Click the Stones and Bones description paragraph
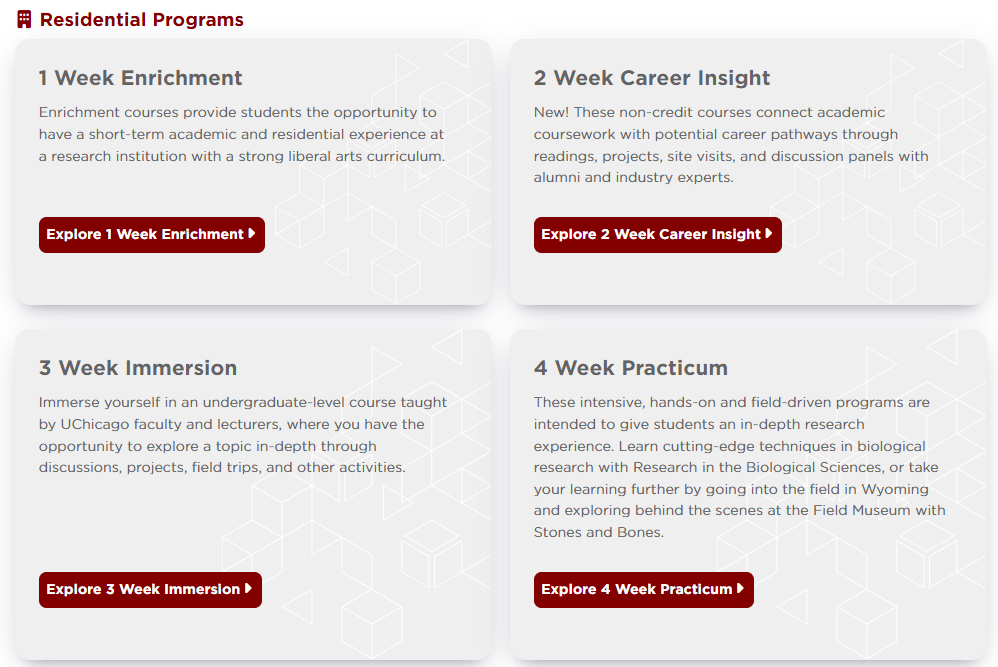This screenshot has height=667, width=998. (x=740, y=467)
